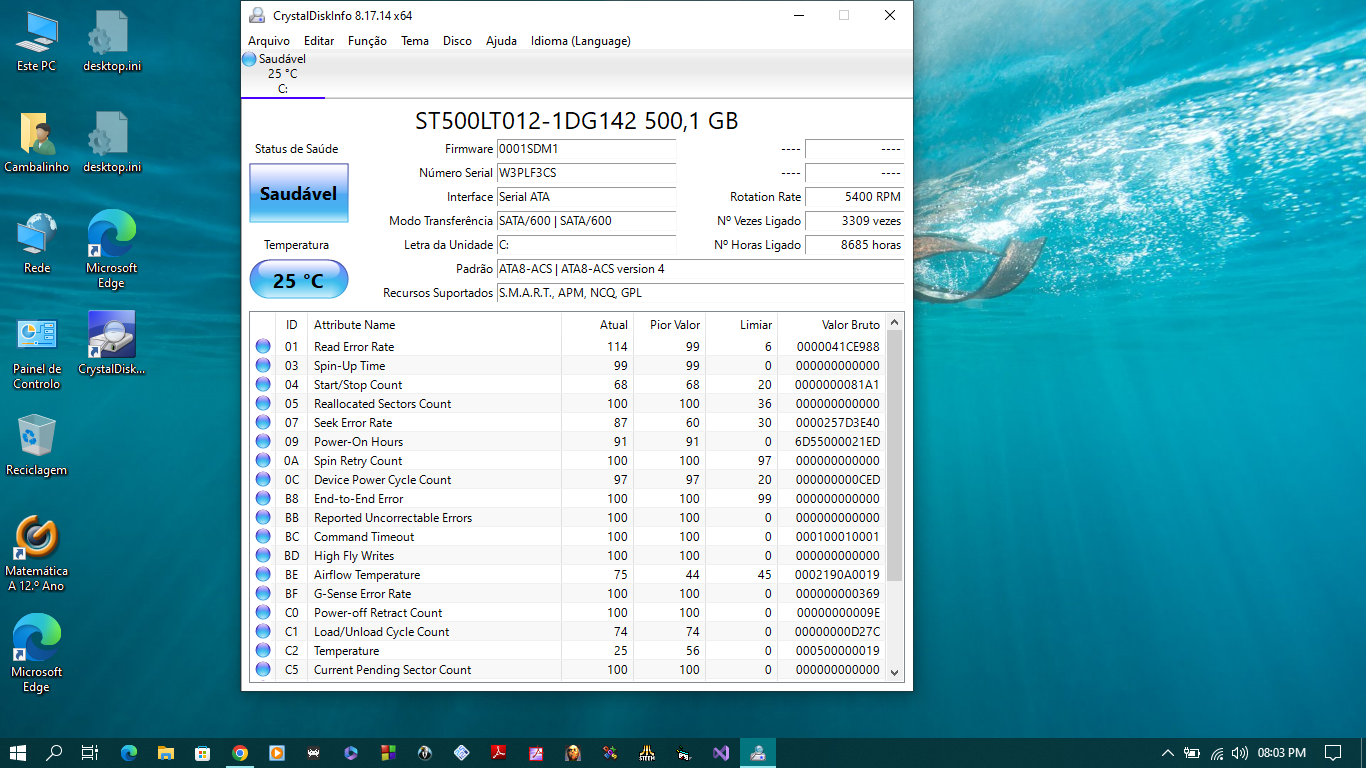1366x768 pixels.
Task: Click the status orb for Read Error Rate
Action: click(263, 347)
